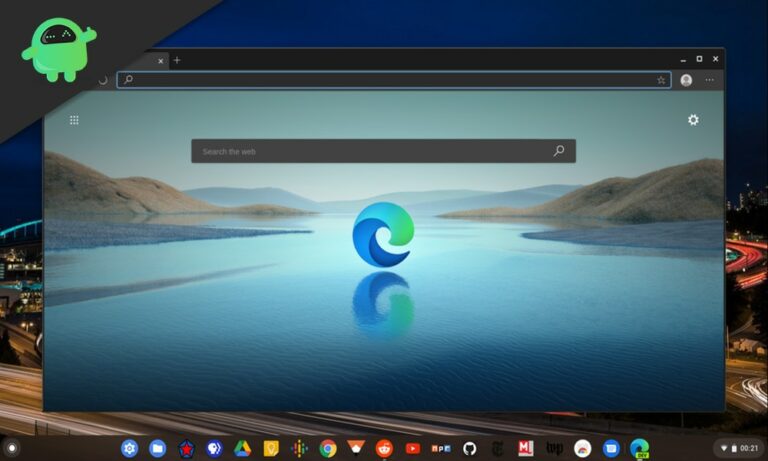The width and height of the screenshot is (768, 461).
Task: Open the blue Messages app on shelf
Action: [x=611, y=448]
